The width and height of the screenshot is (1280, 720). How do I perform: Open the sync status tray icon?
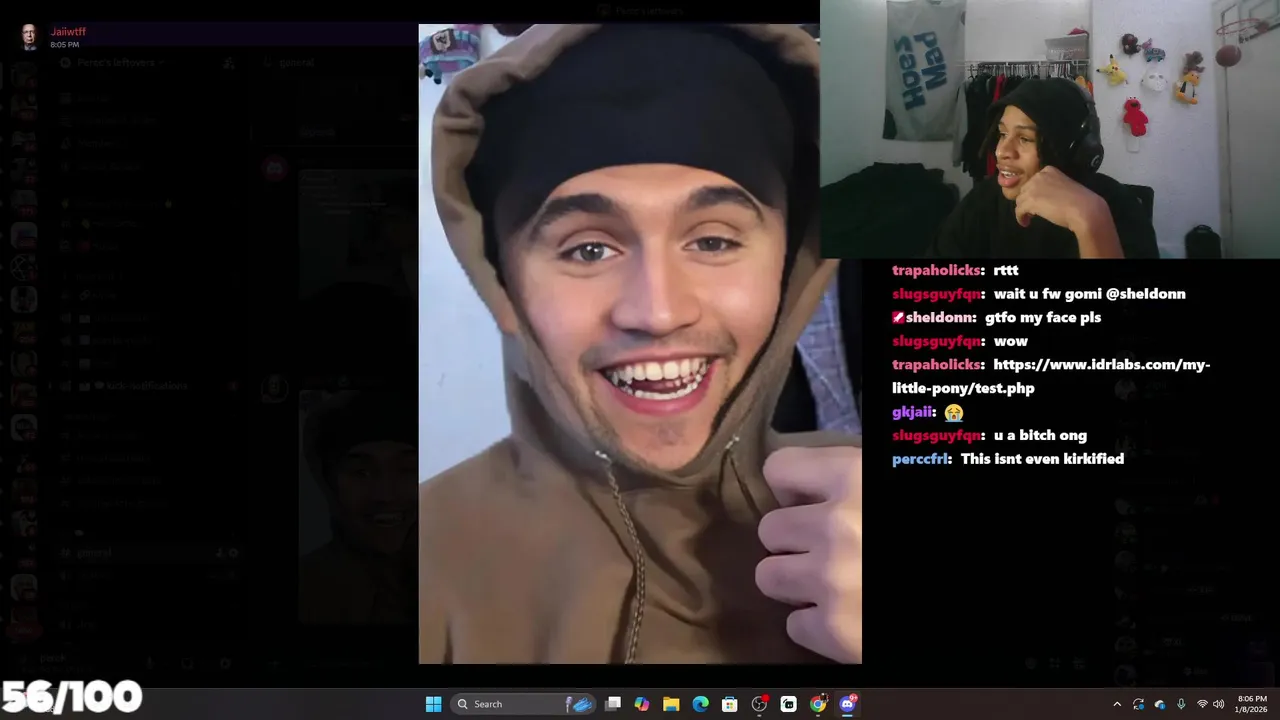click(1139, 704)
